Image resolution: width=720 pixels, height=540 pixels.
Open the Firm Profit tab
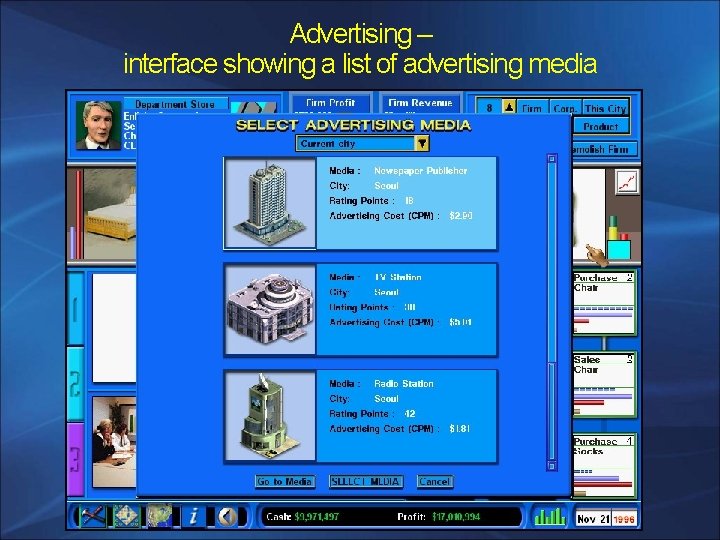tap(330, 103)
